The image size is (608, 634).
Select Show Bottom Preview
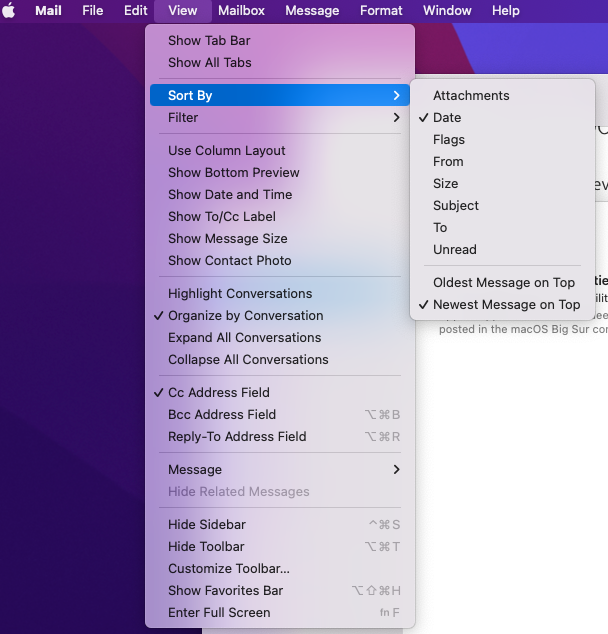tap(280, 173)
